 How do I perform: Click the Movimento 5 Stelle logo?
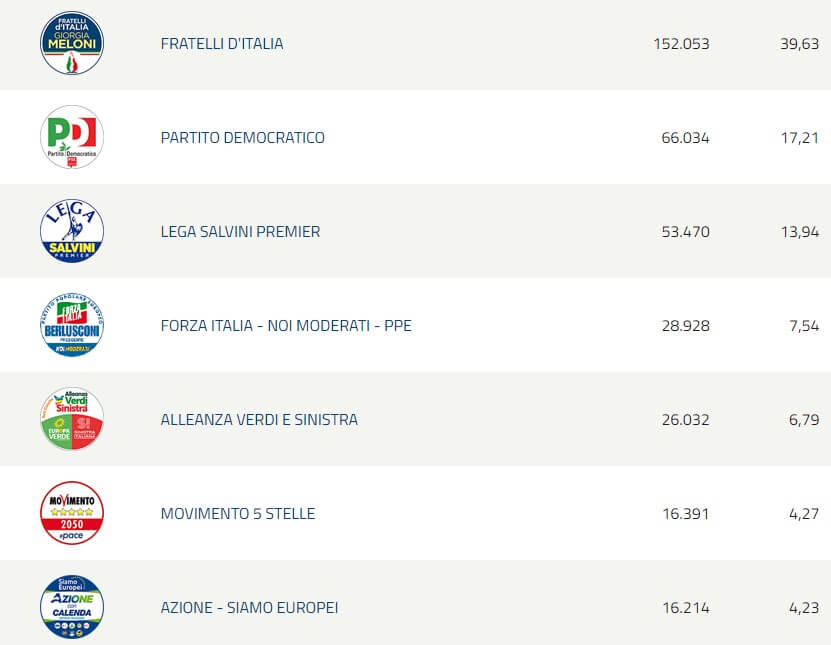[x=72, y=513]
